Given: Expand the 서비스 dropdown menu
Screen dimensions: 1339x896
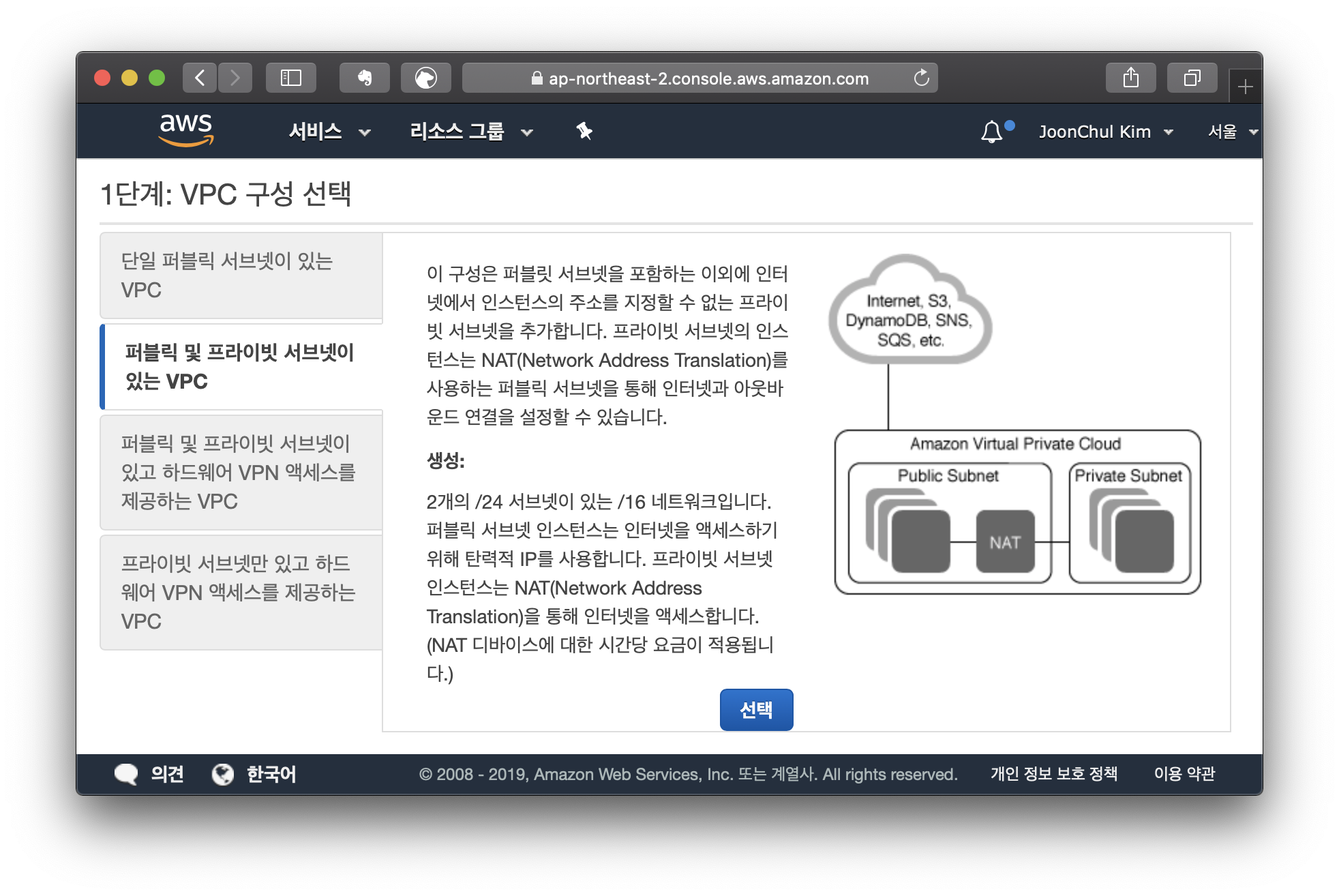Looking at the screenshot, I should pos(329,132).
